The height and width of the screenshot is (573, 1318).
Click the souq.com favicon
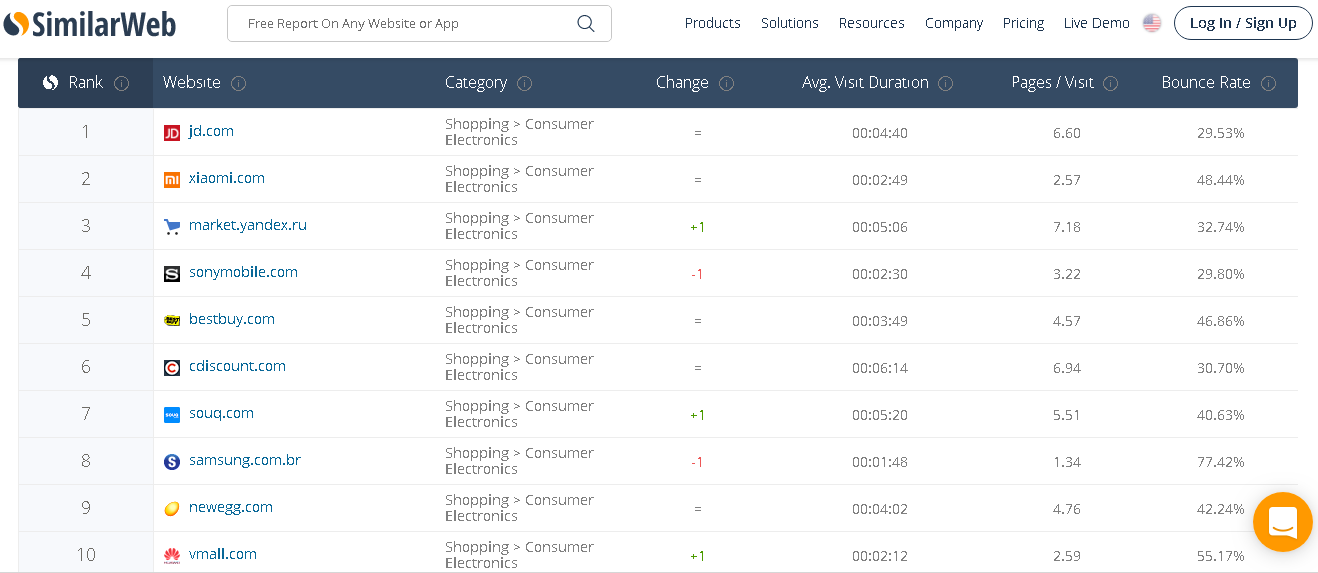[x=172, y=414]
